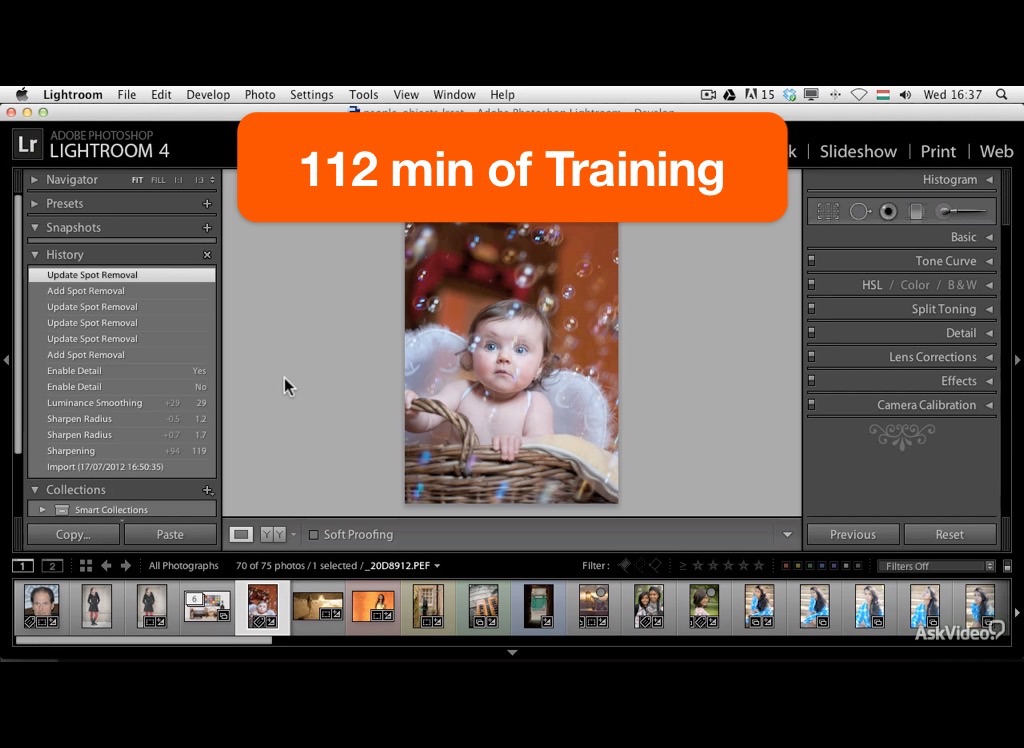
Task: Select the Luminance Smoothing history step
Action: [95, 403]
